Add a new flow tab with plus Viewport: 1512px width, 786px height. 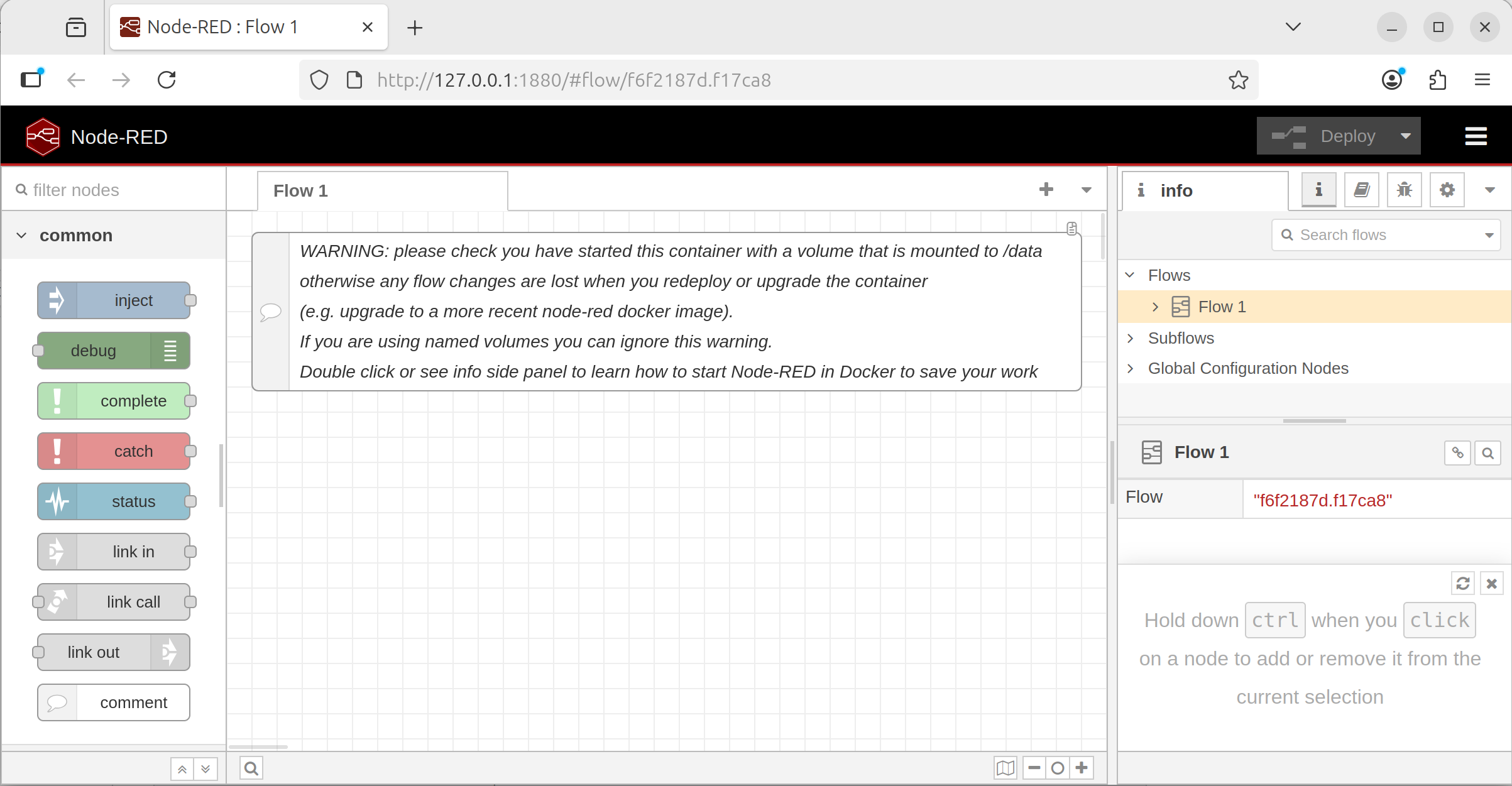coord(1046,190)
